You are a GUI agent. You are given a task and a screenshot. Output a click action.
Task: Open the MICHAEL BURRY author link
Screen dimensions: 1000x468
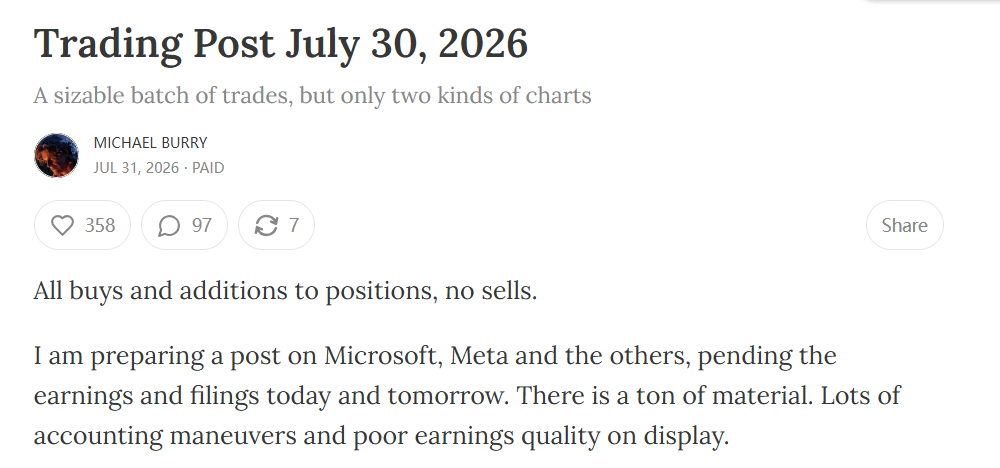click(x=151, y=143)
